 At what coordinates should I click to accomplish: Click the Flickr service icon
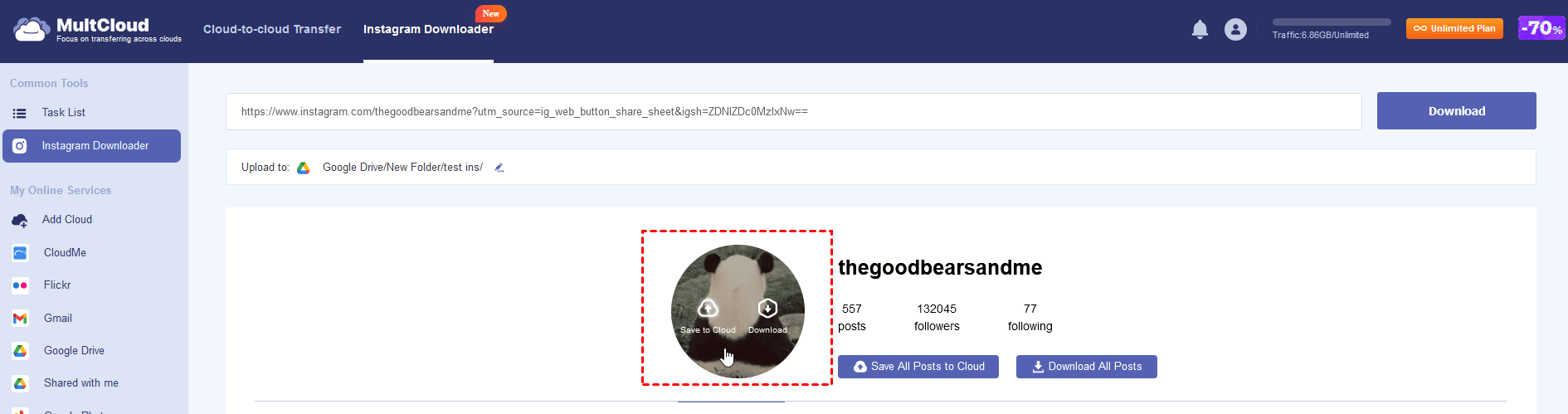click(20, 285)
